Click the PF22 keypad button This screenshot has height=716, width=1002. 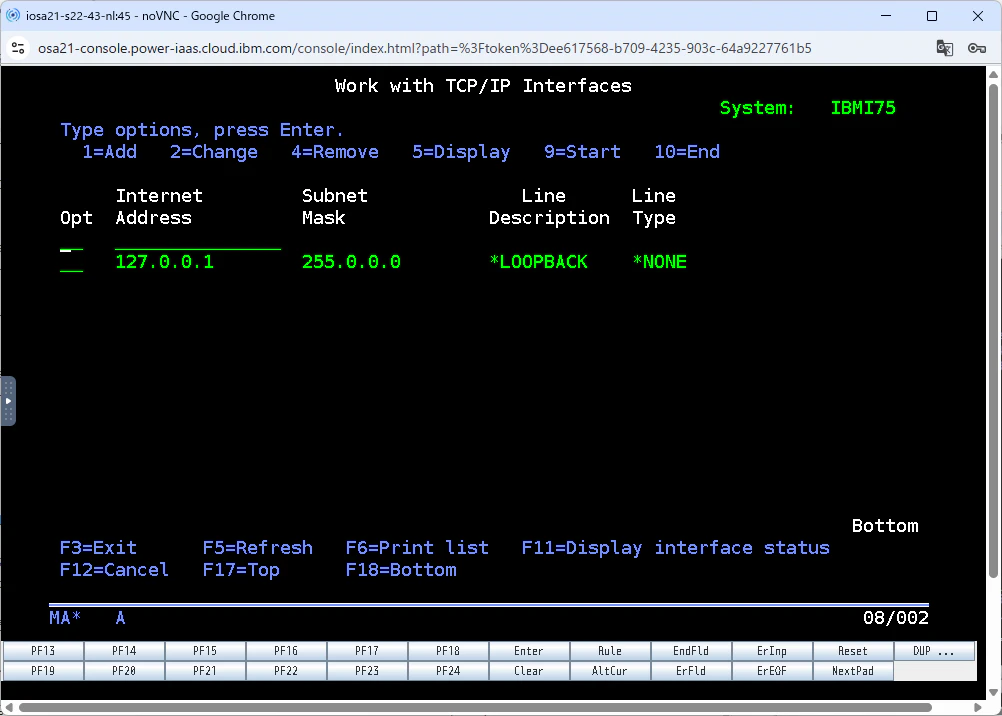point(286,671)
